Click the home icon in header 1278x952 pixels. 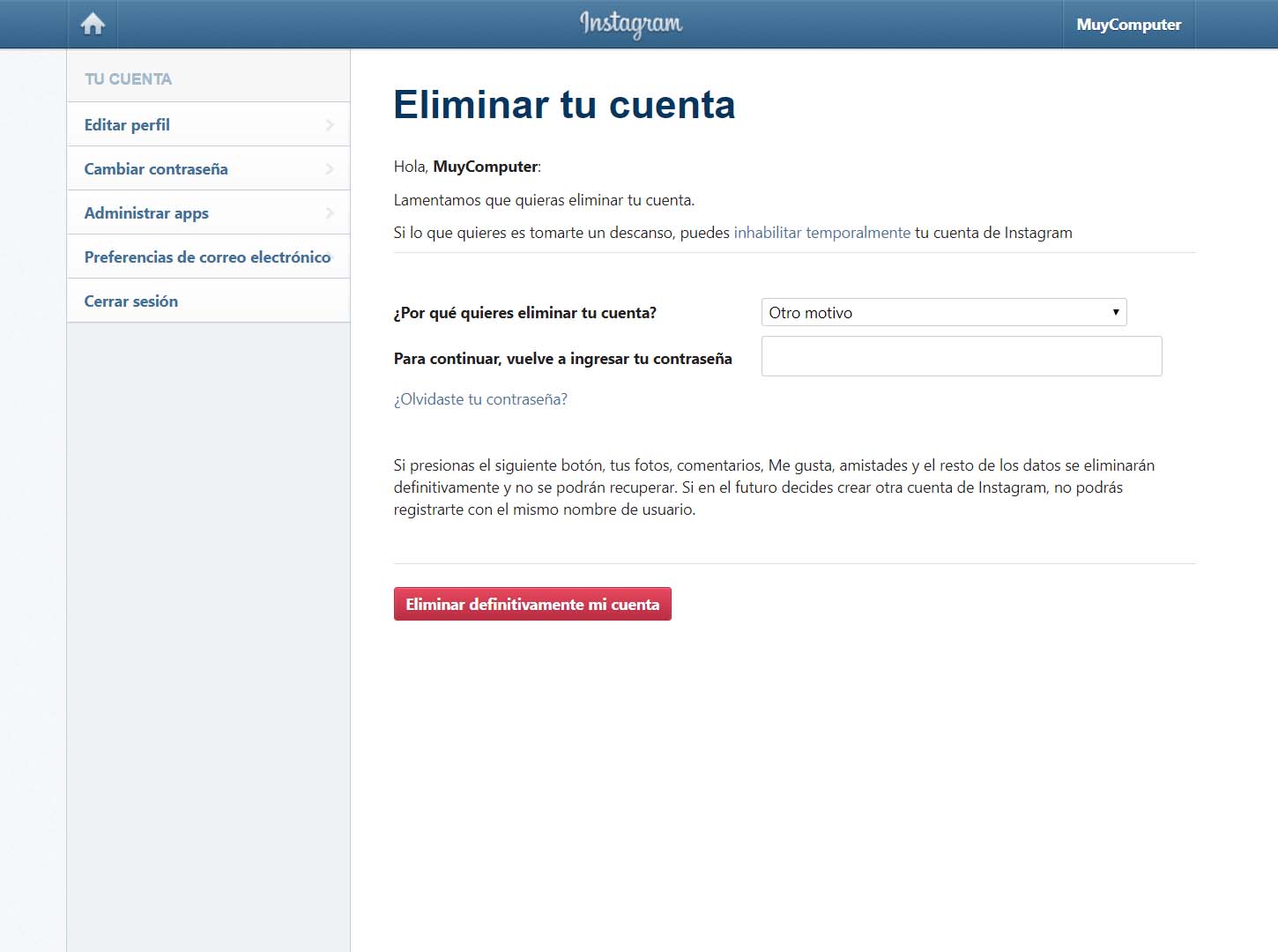[x=93, y=24]
